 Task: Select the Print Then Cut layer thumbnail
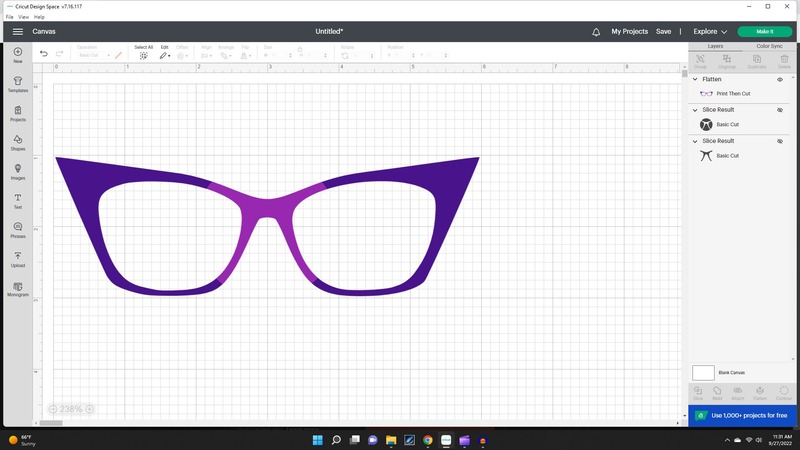pos(706,94)
